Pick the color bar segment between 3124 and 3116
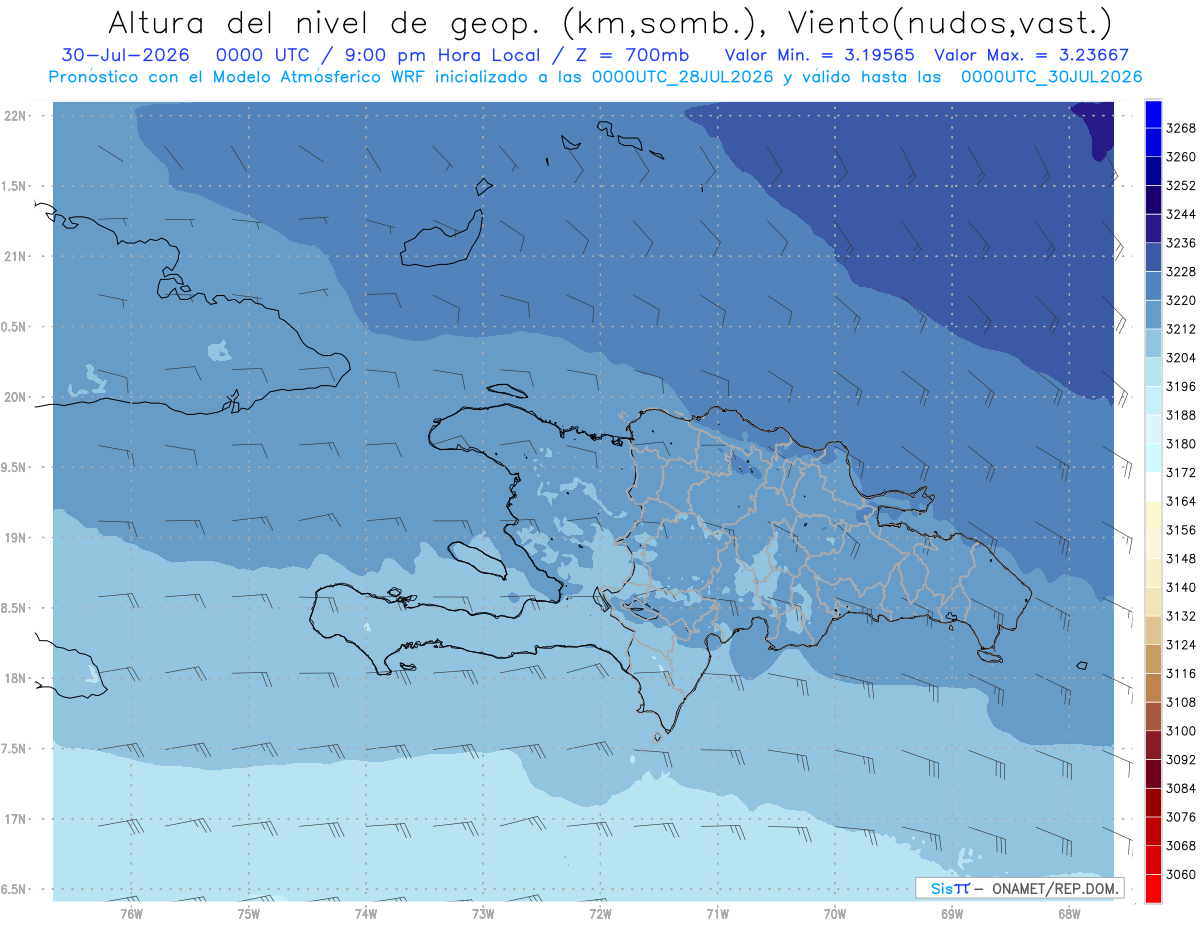 point(1153,658)
